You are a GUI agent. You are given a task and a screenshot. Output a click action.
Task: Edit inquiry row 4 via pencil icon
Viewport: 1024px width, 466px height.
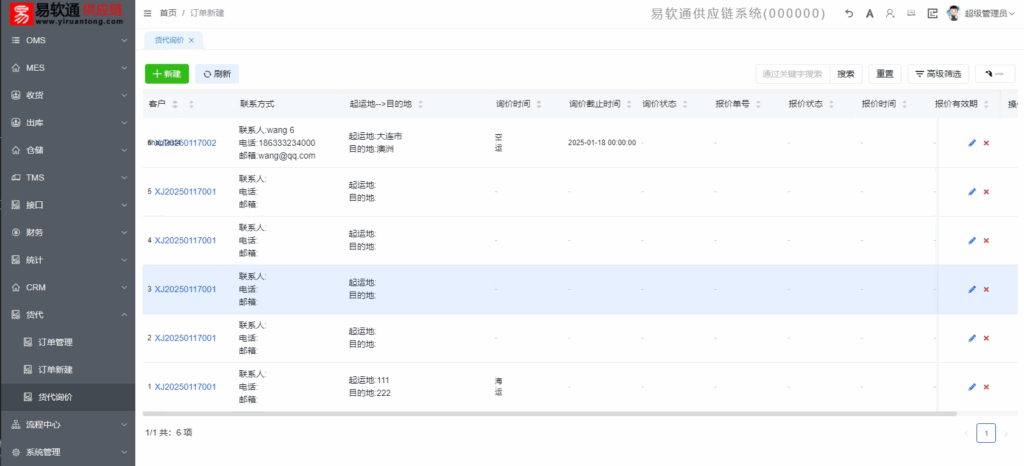pos(972,241)
